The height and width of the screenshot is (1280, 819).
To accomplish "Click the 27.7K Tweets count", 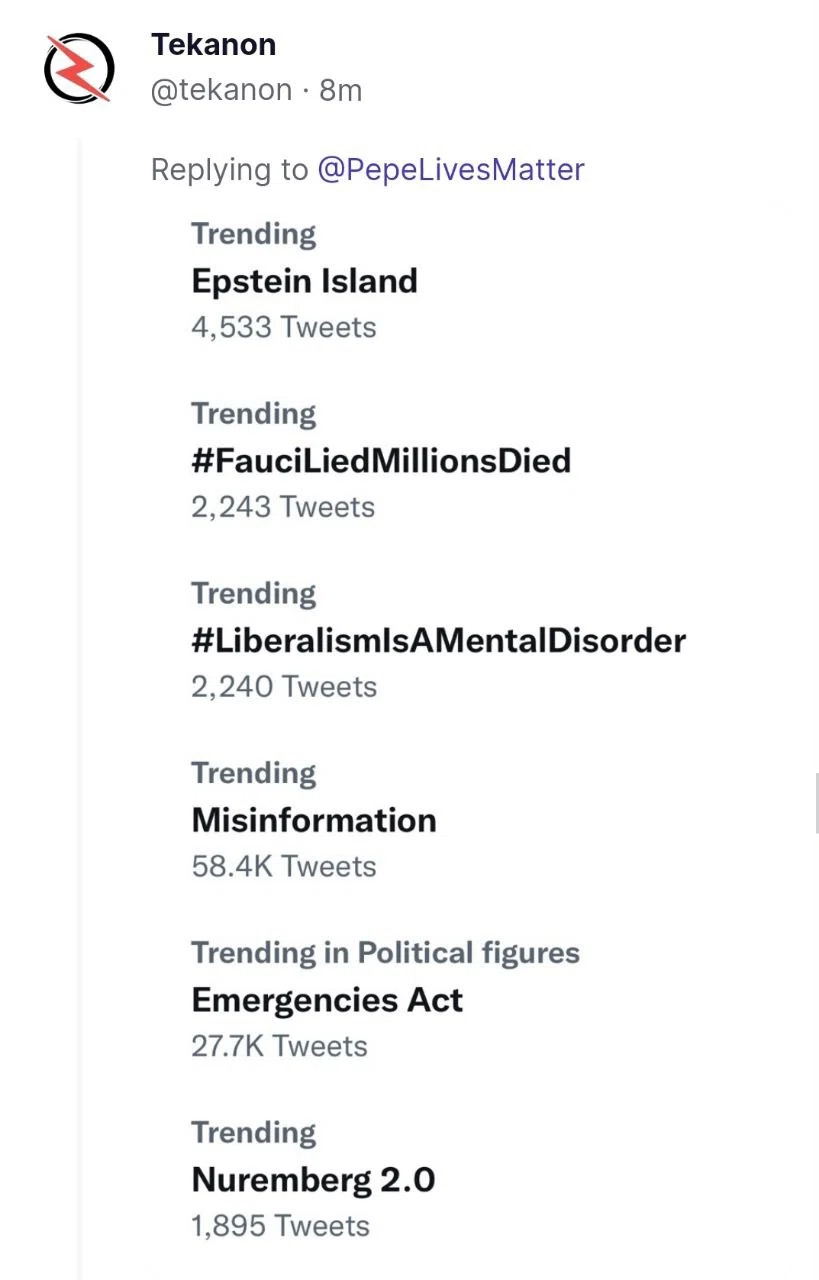I will click(279, 1046).
